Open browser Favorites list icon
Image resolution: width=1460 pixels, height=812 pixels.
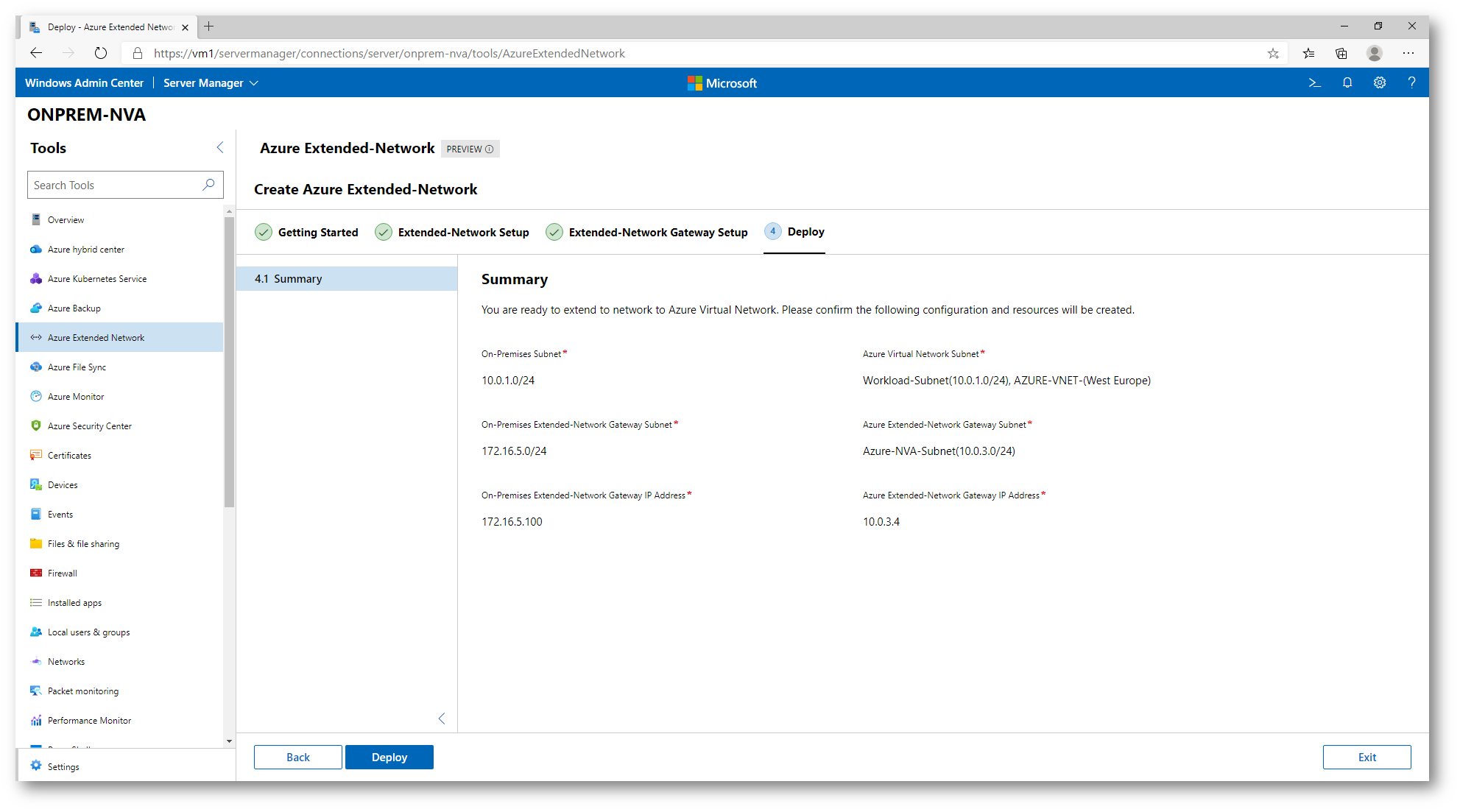click(x=1308, y=53)
